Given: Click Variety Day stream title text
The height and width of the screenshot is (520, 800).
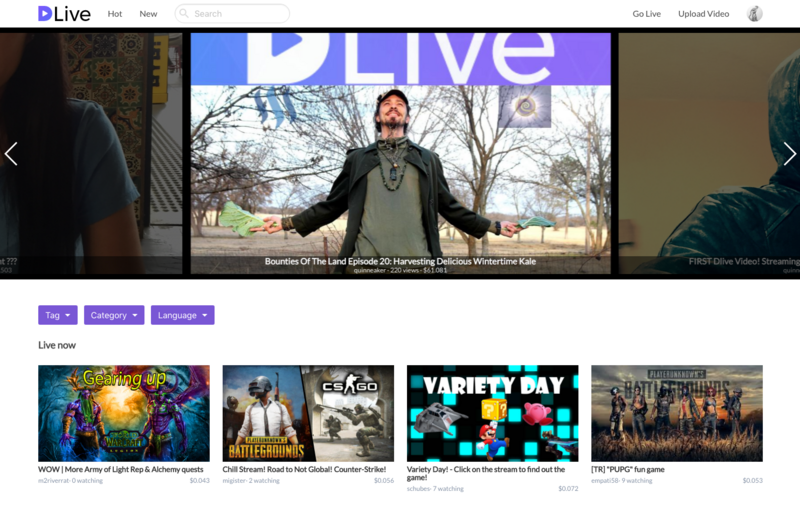Looking at the screenshot, I should [486, 474].
